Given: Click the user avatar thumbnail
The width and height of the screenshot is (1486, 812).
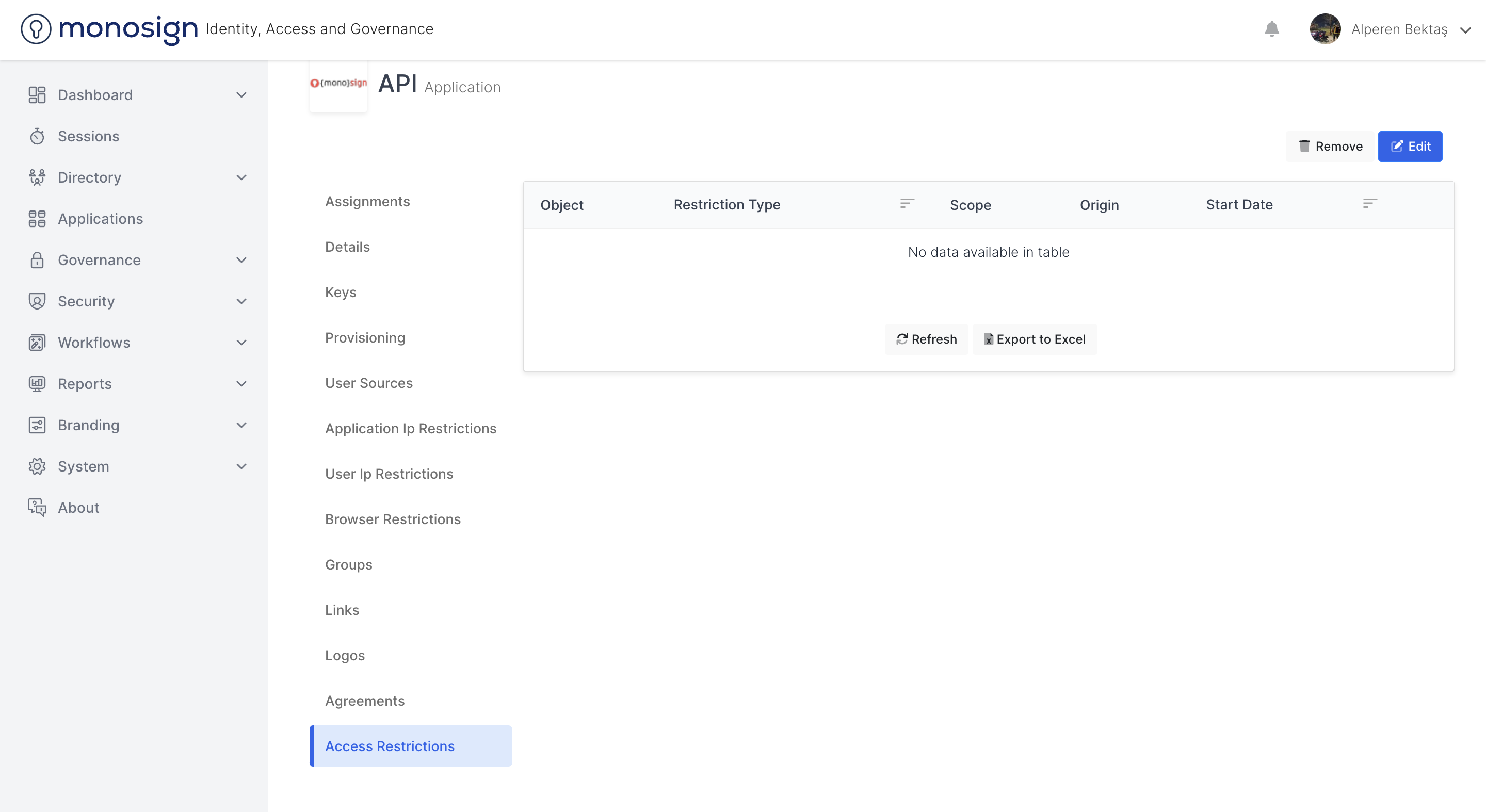Looking at the screenshot, I should [x=1325, y=29].
